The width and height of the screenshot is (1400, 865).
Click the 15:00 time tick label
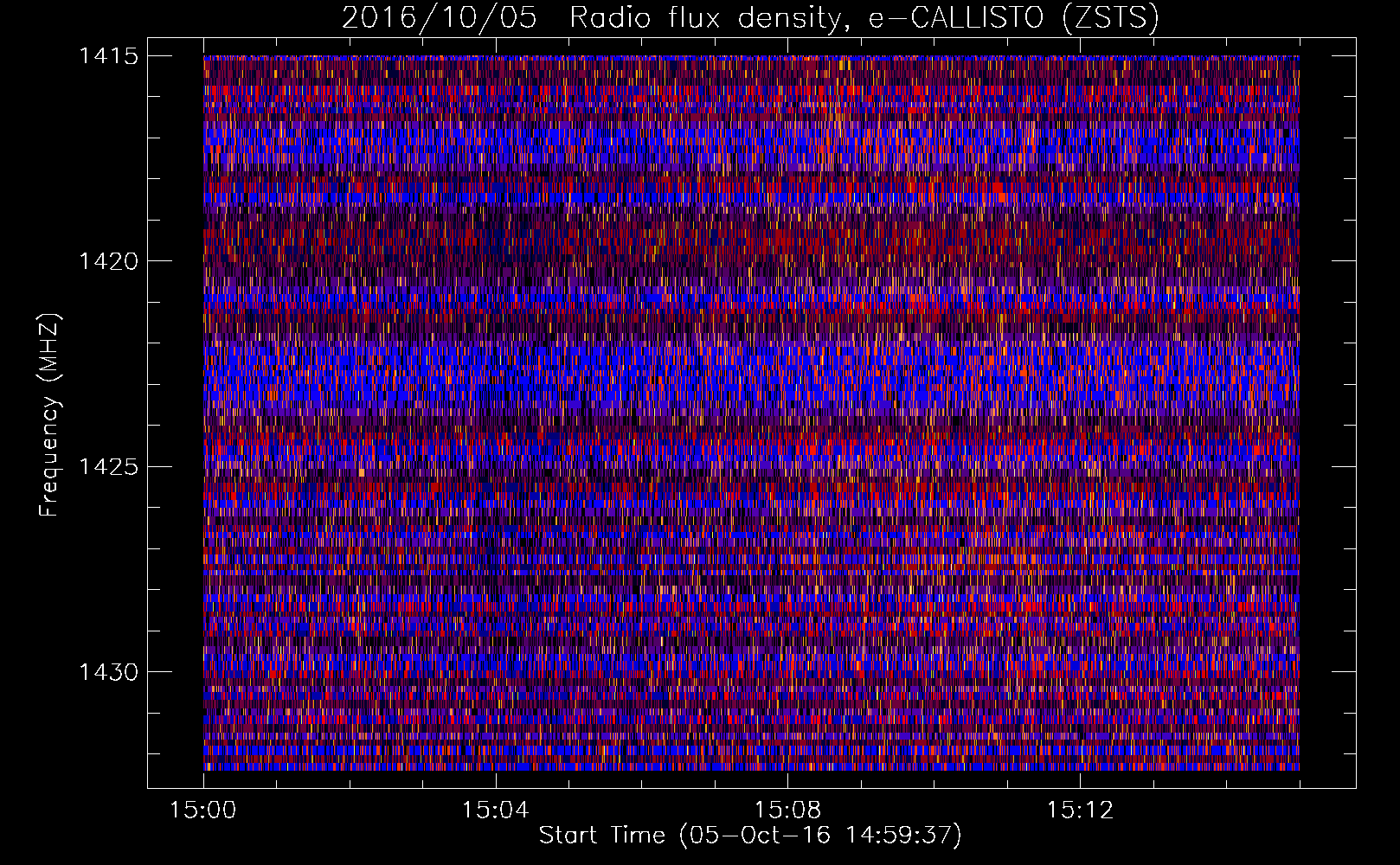tap(203, 811)
